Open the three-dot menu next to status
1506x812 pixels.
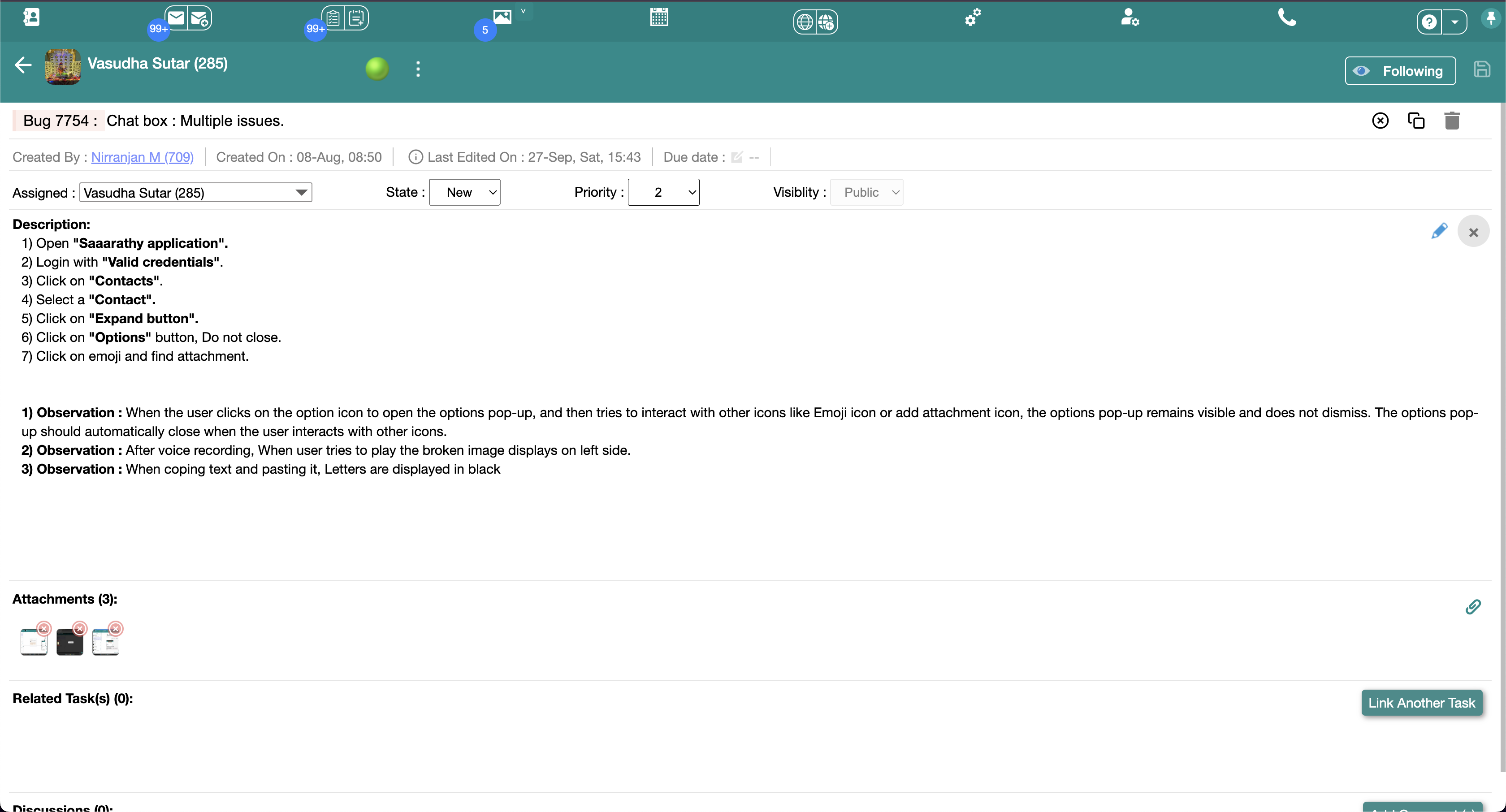pos(418,69)
